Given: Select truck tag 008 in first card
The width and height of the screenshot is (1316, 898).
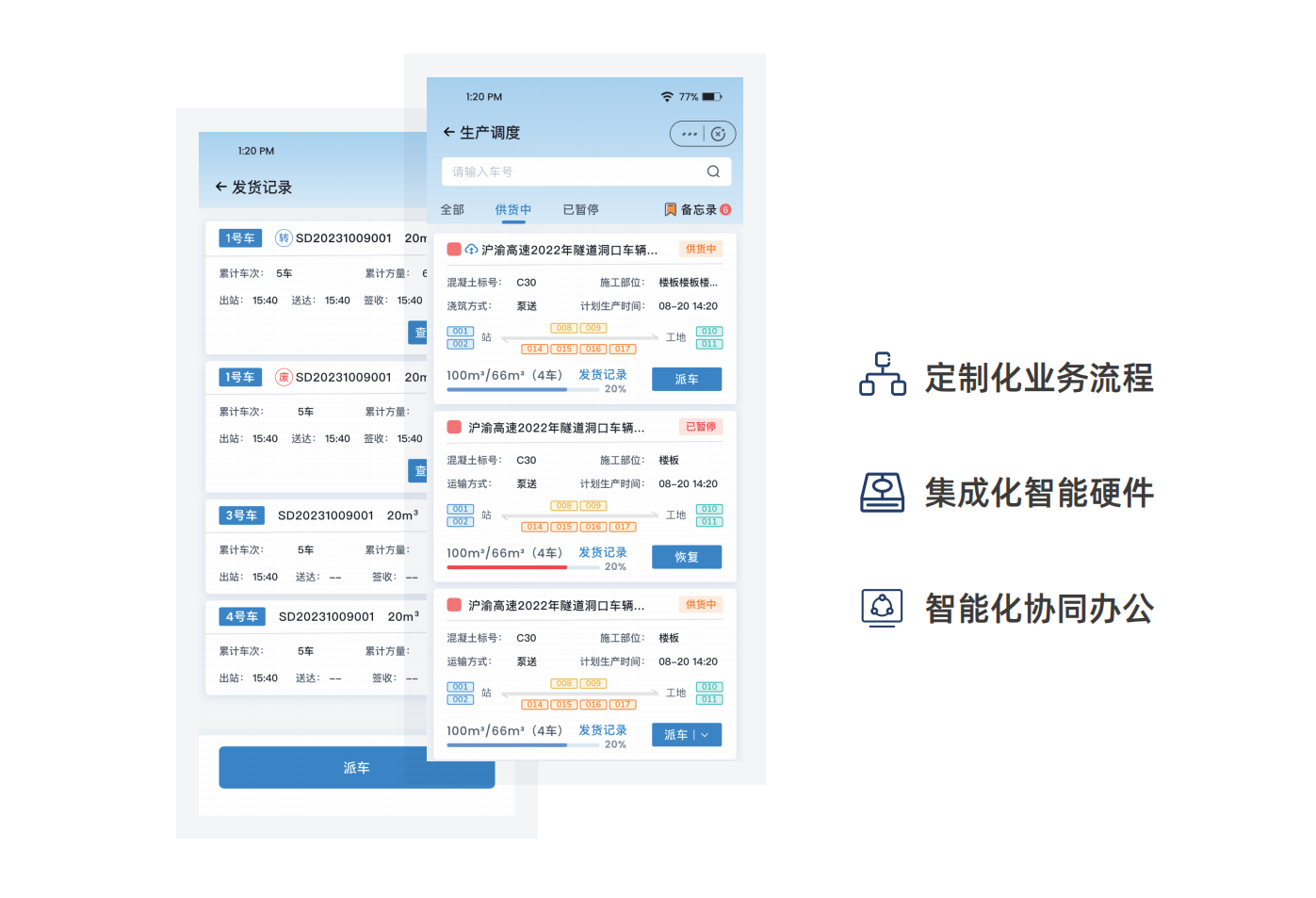Looking at the screenshot, I should tap(564, 328).
